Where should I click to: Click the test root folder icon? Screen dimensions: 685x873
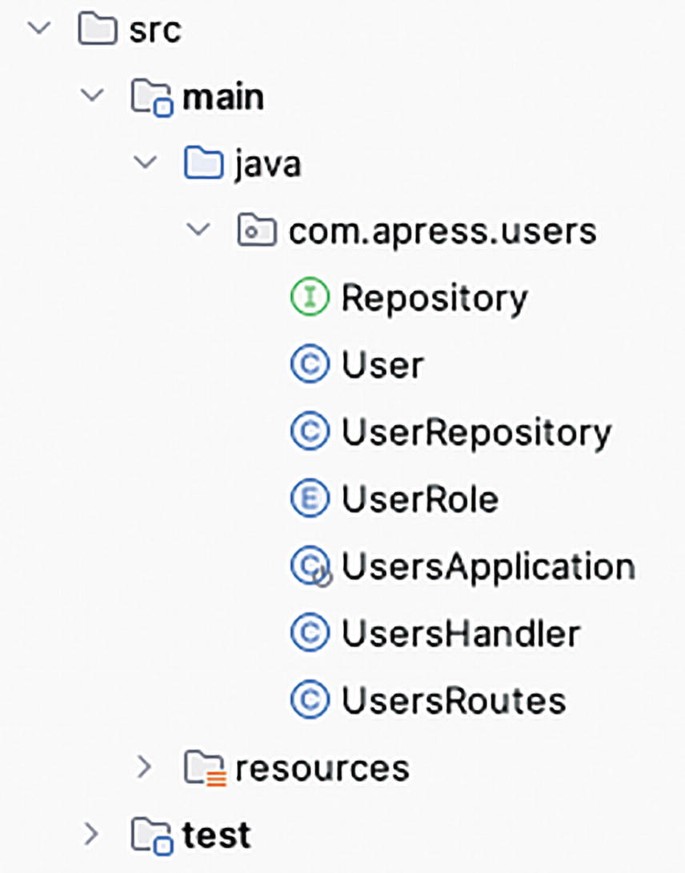tap(148, 835)
